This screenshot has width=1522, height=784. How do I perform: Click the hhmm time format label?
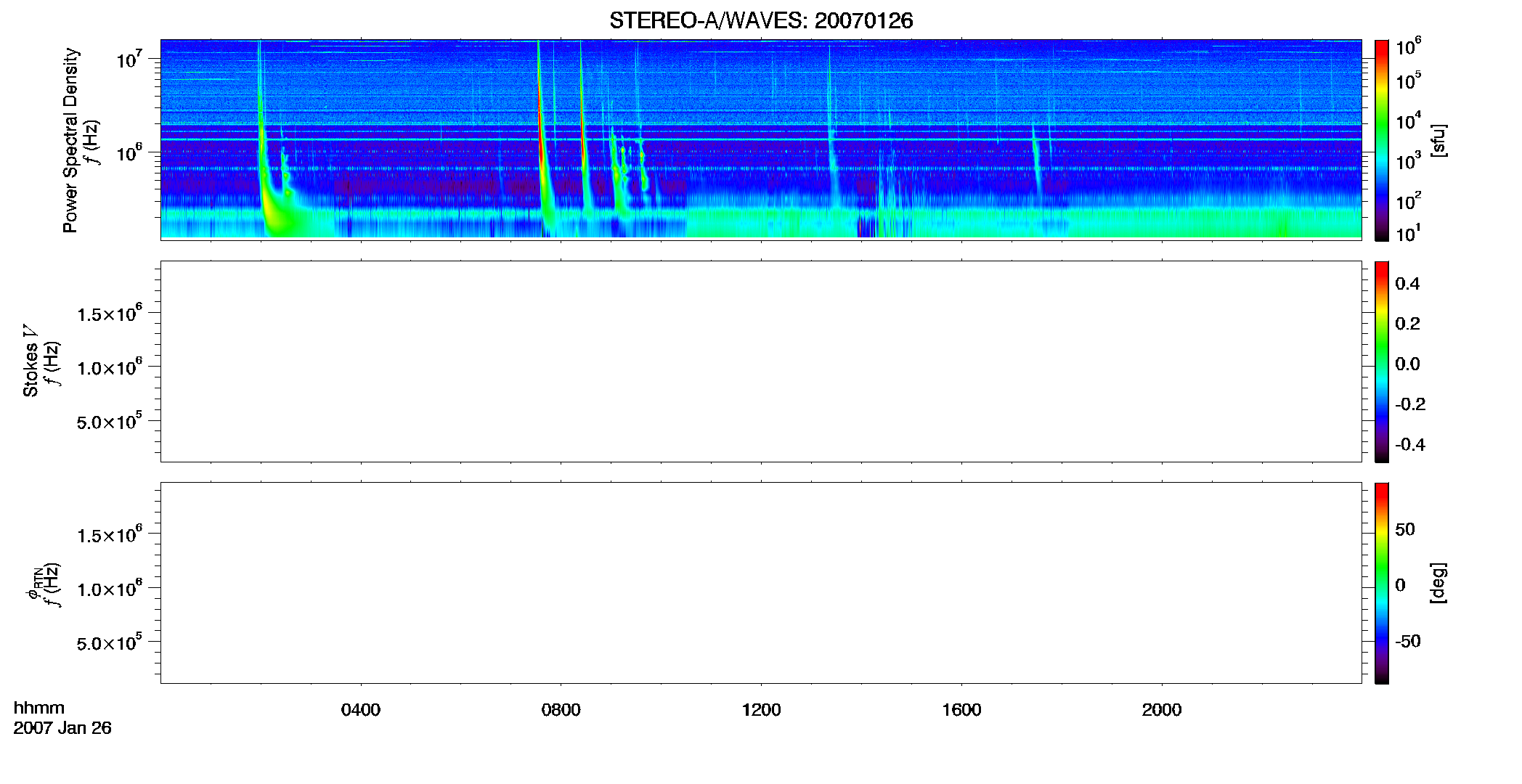click(39, 708)
